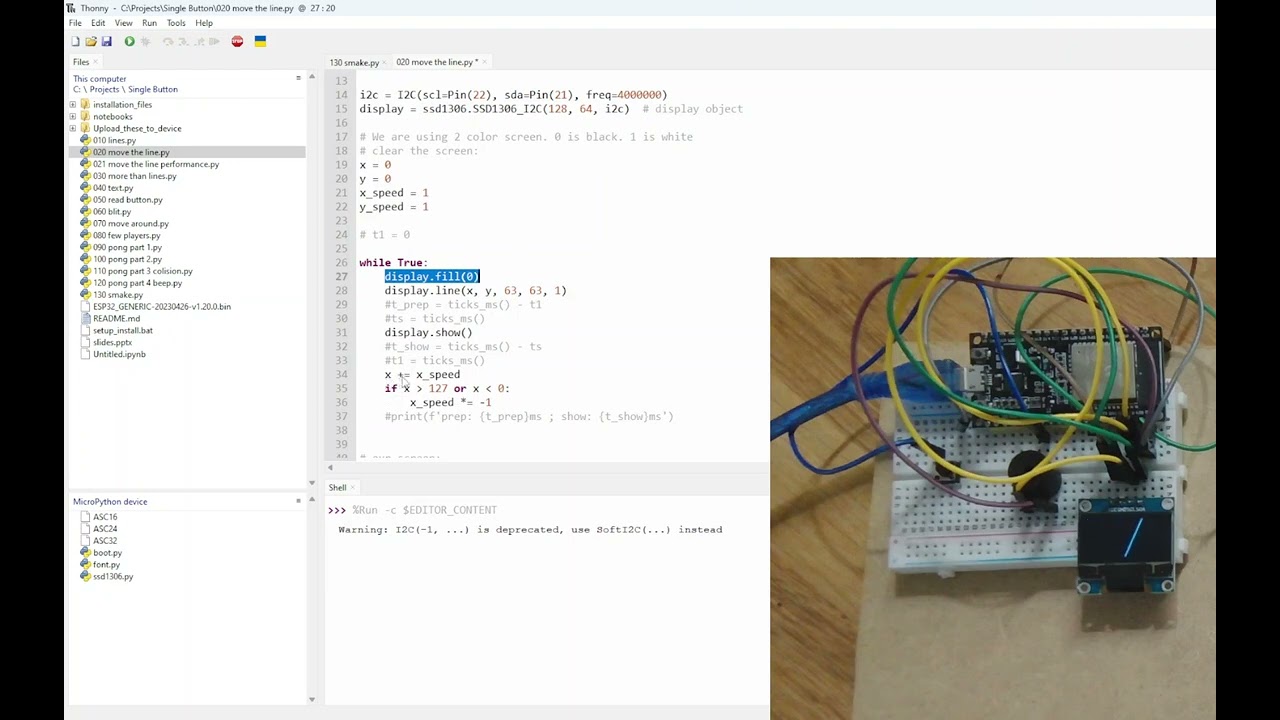
Task: Expand the notebooks folder
Action: point(72,116)
